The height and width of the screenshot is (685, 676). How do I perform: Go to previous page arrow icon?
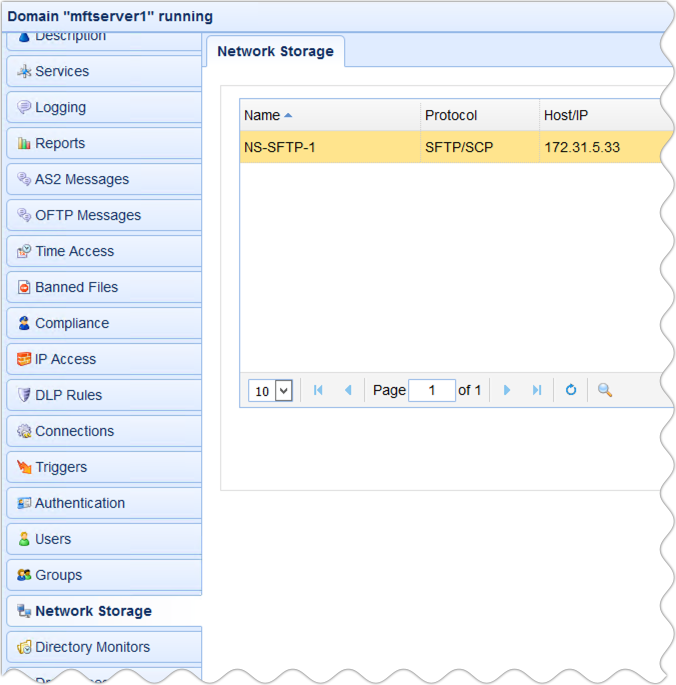[x=348, y=391]
